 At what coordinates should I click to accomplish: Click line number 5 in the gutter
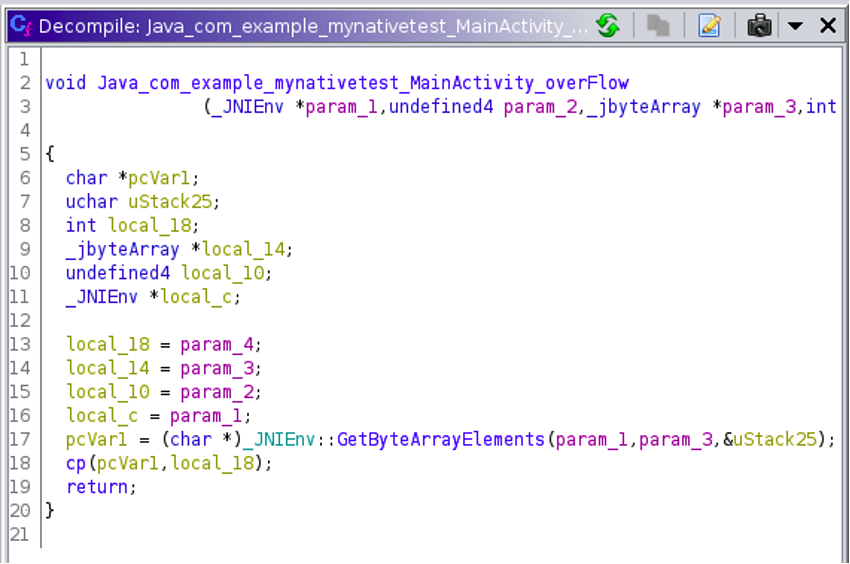pos(25,154)
